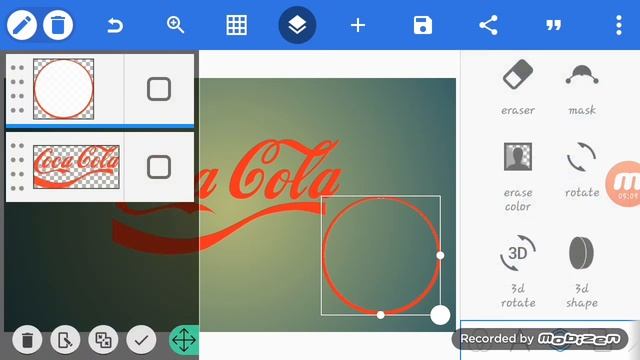Grab the circle layer drag handle
The width and height of the screenshot is (640, 360).
(17, 89)
